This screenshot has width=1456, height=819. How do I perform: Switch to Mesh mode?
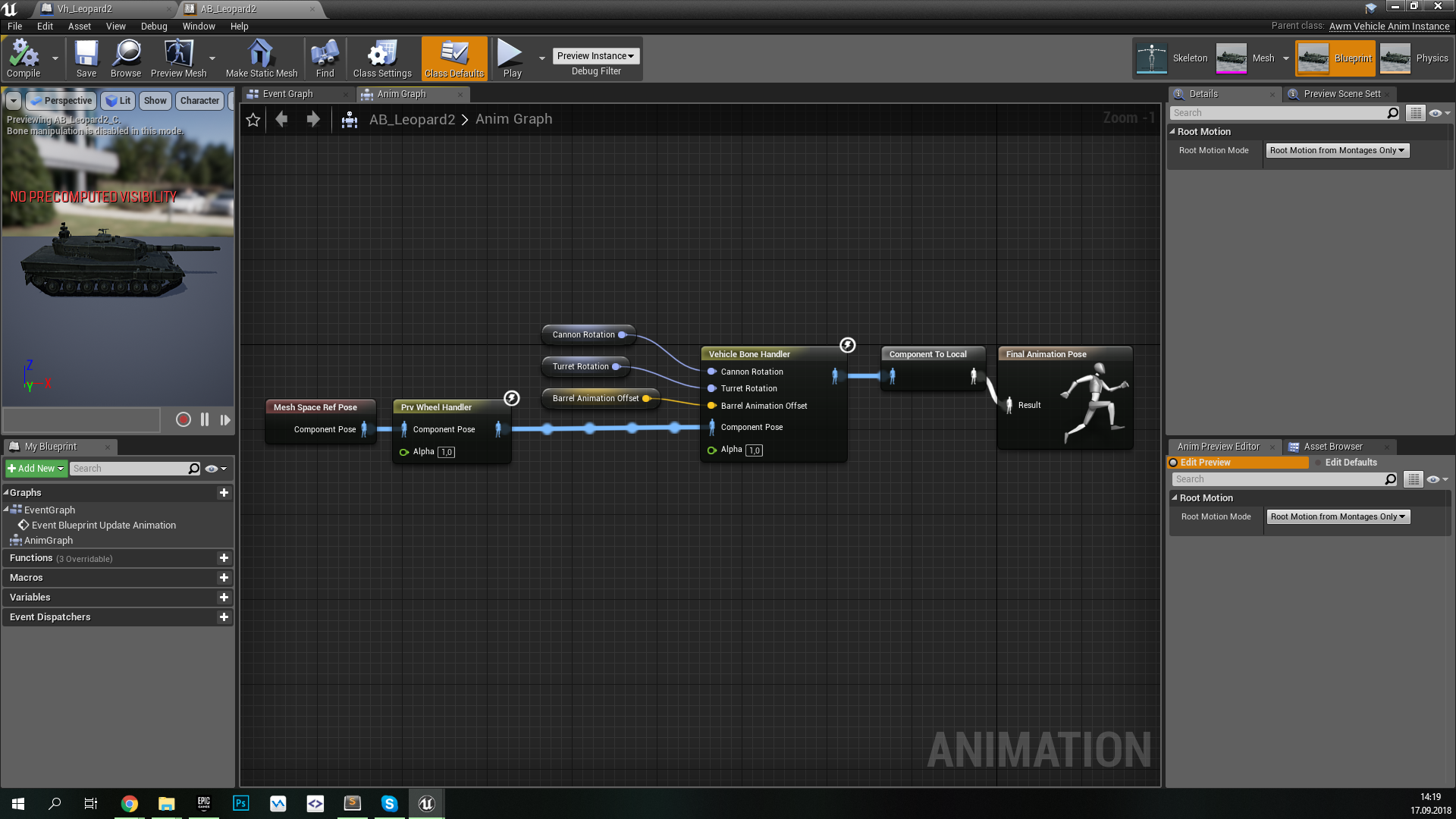click(x=1247, y=58)
